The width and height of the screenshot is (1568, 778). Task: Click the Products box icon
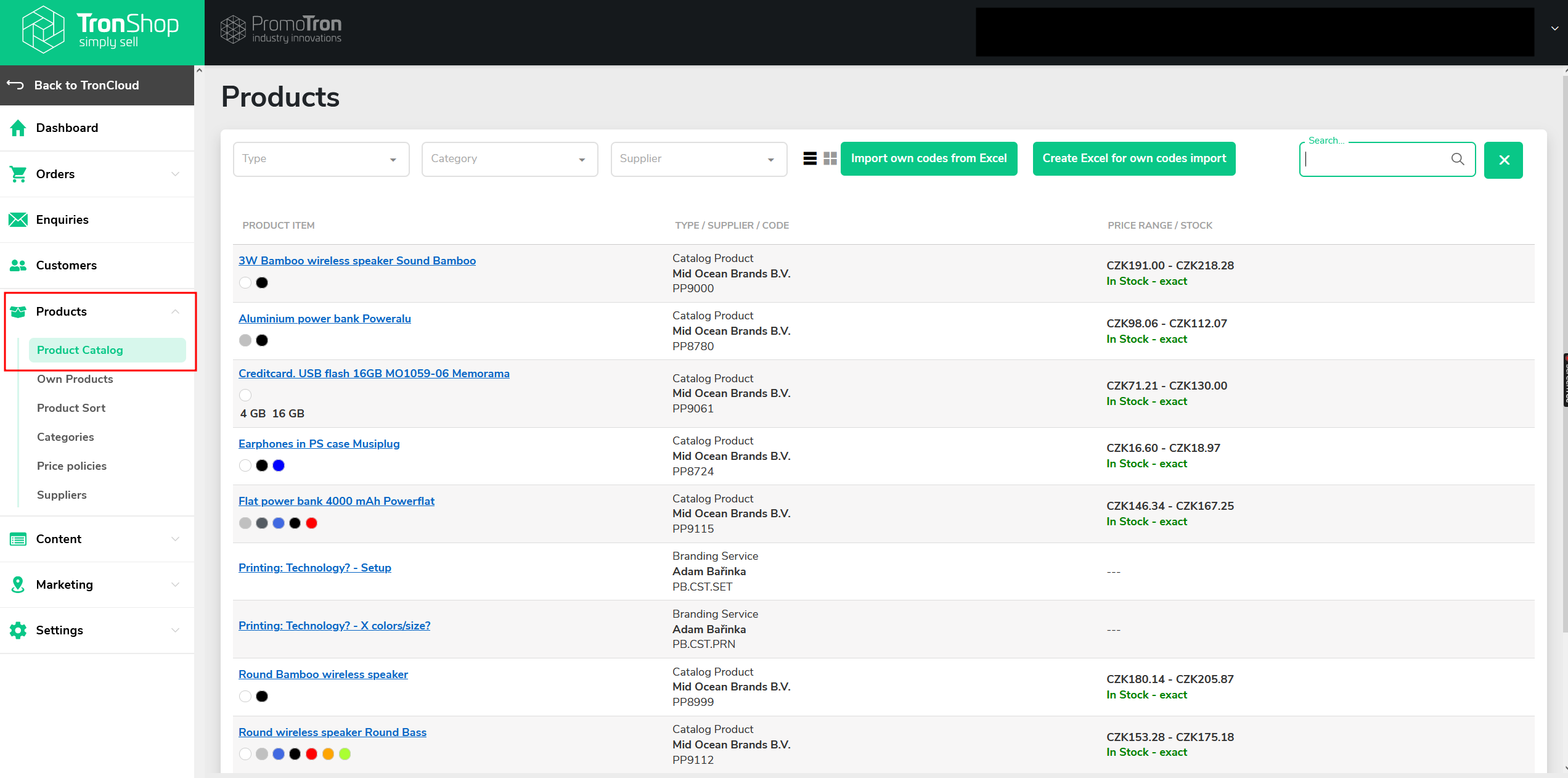tap(18, 311)
